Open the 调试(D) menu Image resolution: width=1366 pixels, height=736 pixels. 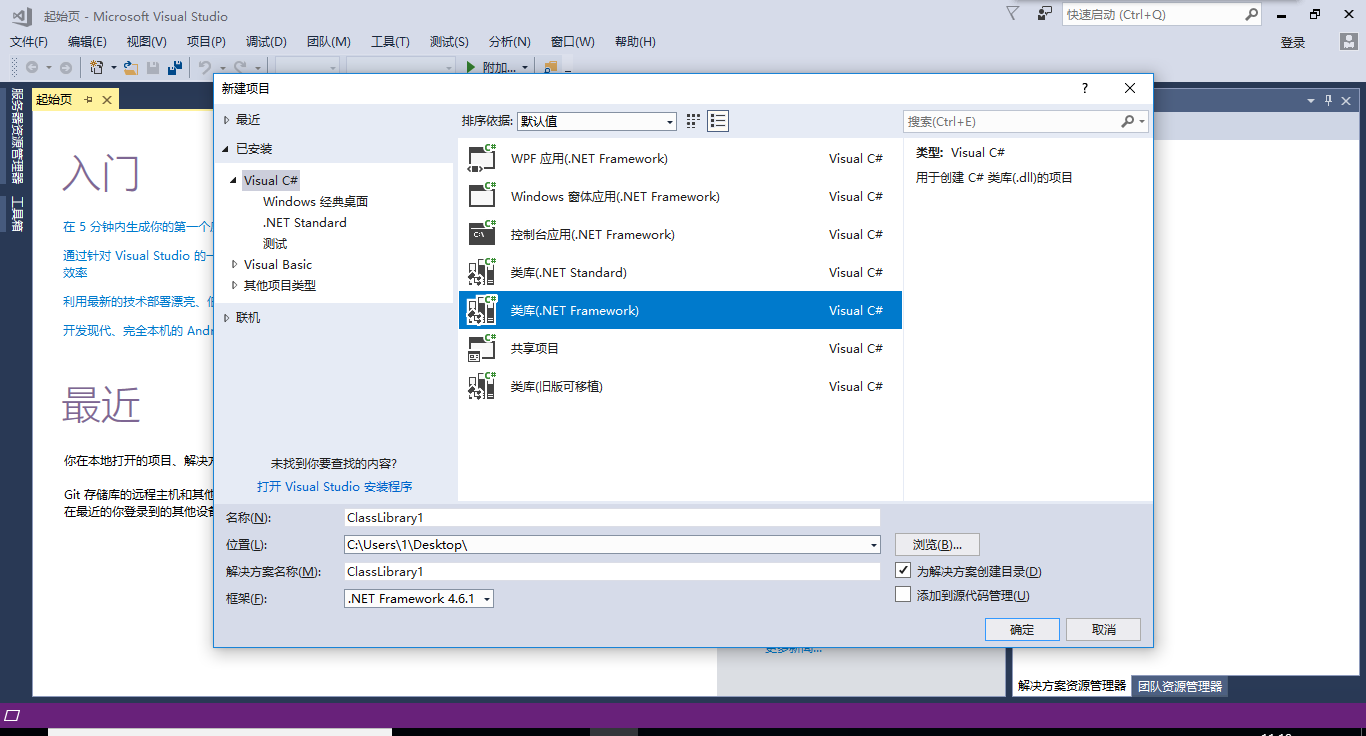pyautogui.click(x=266, y=42)
